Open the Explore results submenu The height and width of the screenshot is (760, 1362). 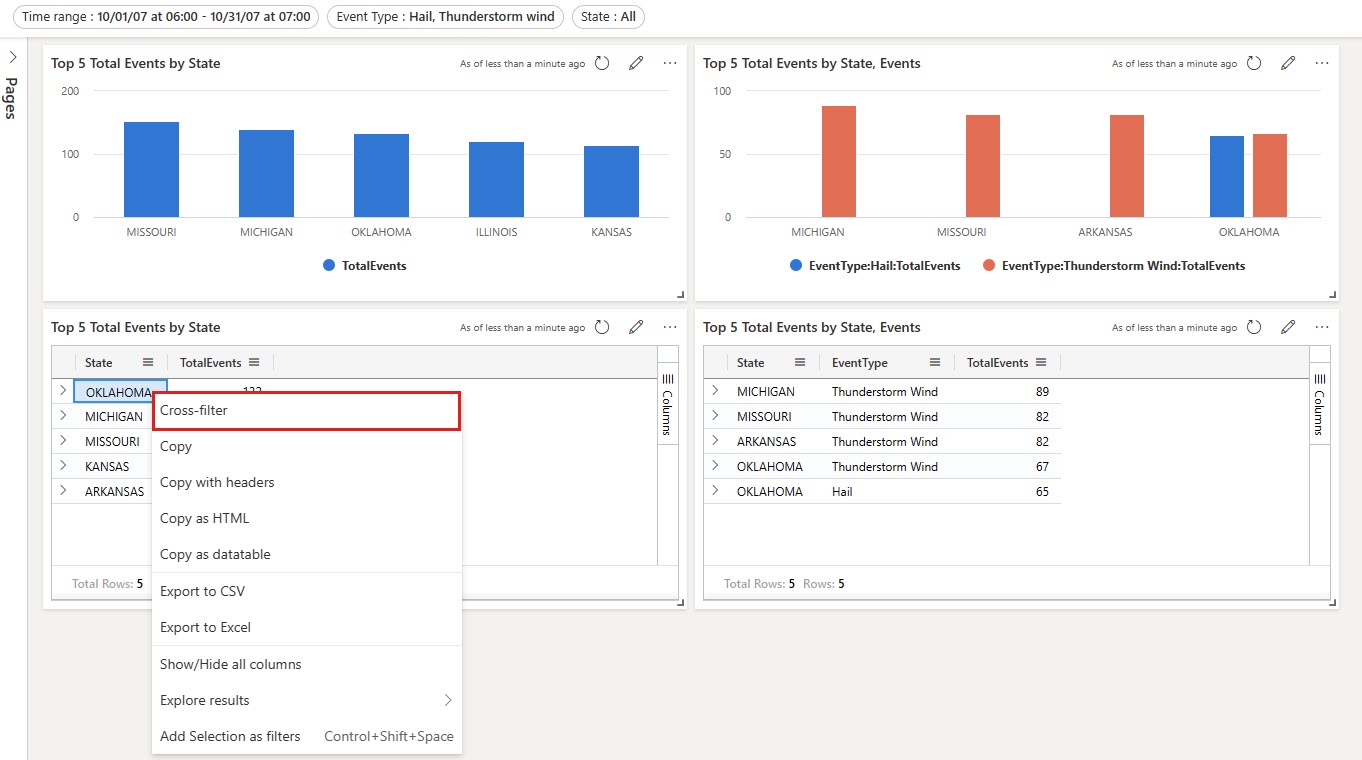(x=203, y=700)
